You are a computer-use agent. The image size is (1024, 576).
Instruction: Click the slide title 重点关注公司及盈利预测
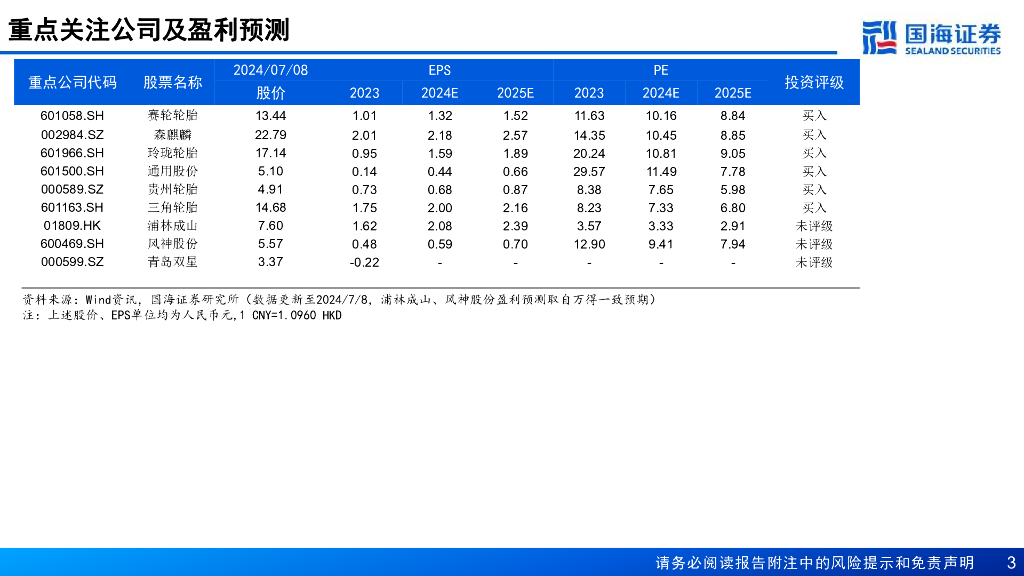click(x=149, y=30)
